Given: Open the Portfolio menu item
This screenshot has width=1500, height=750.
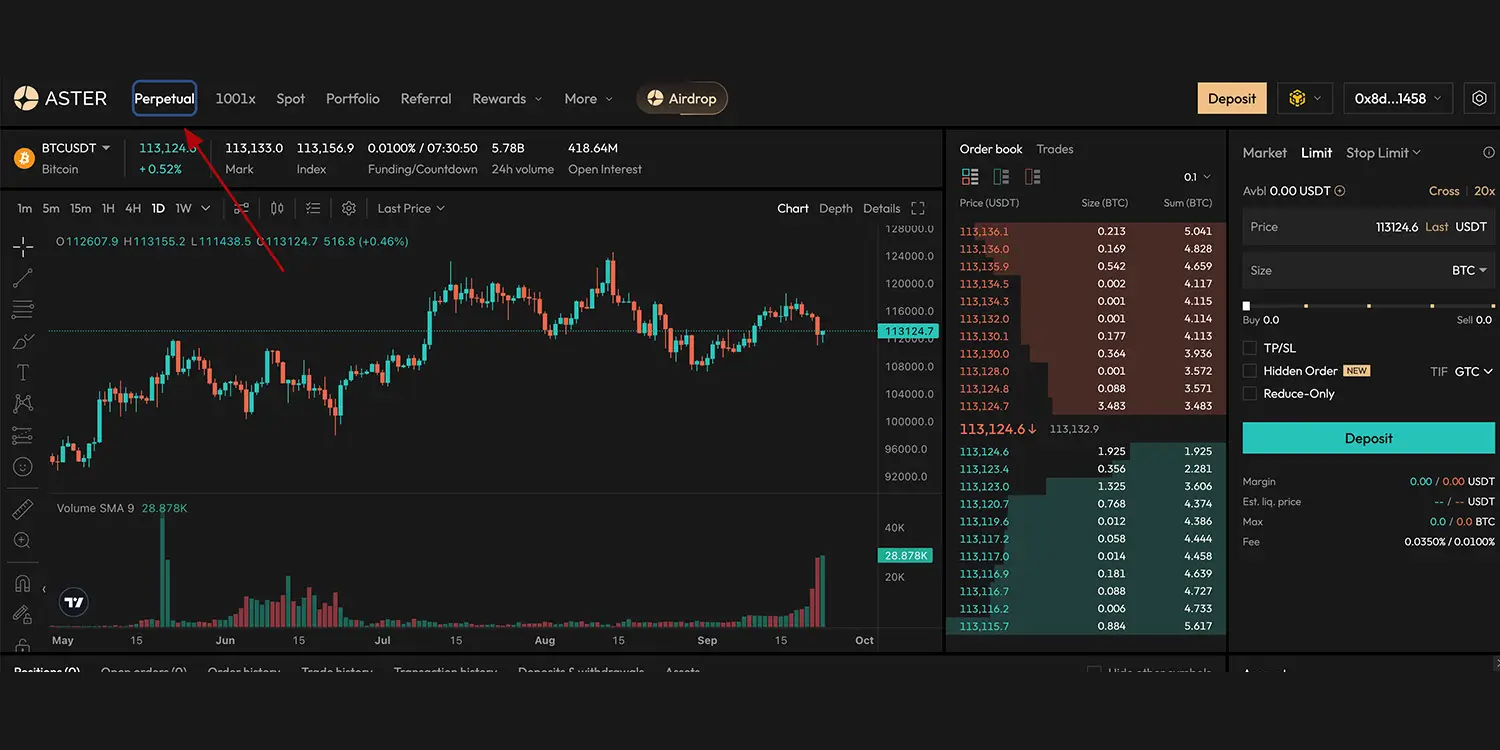Looking at the screenshot, I should coord(352,99).
